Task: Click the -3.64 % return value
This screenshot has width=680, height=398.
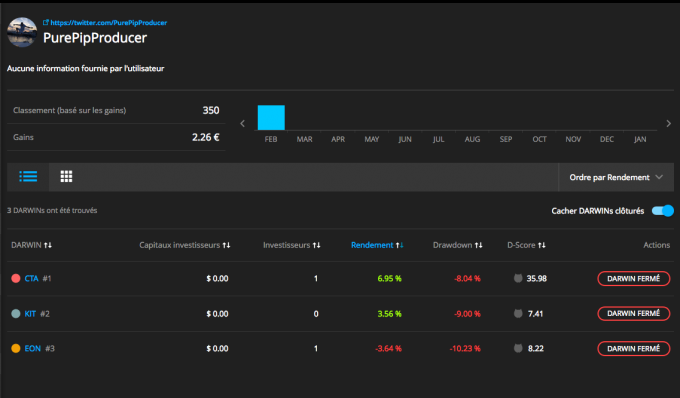Action: [x=388, y=348]
